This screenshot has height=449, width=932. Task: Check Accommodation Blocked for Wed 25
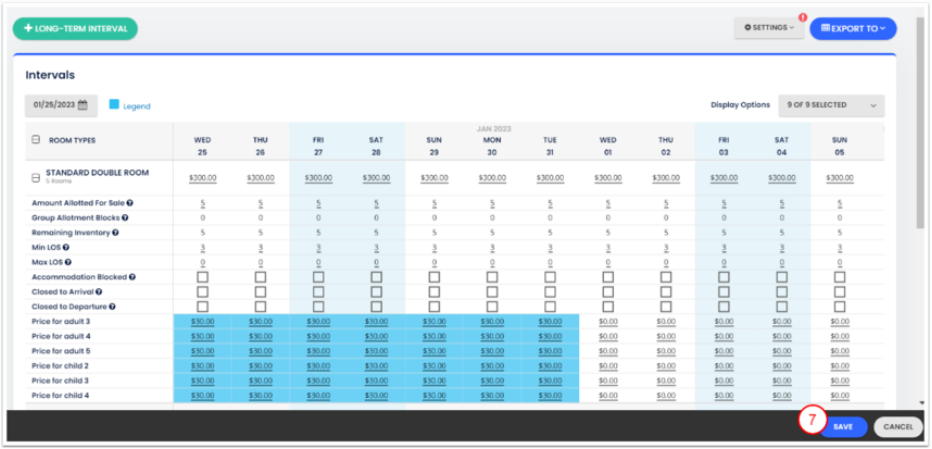point(202,277)
